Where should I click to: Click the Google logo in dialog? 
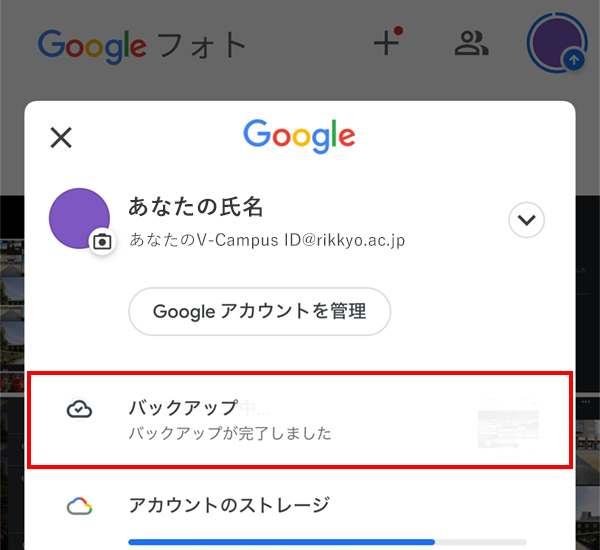299,136
